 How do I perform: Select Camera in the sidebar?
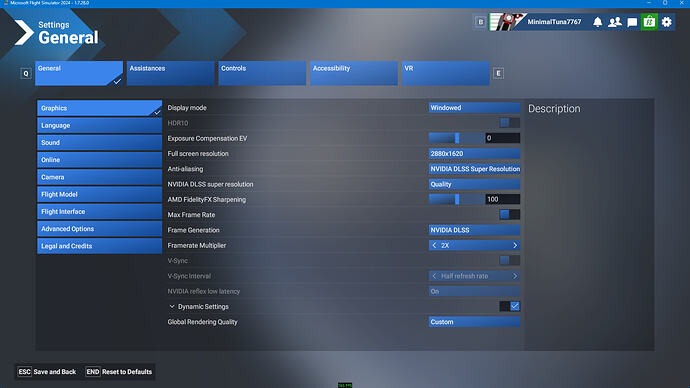pyautogui.click(x=99, y=177)
